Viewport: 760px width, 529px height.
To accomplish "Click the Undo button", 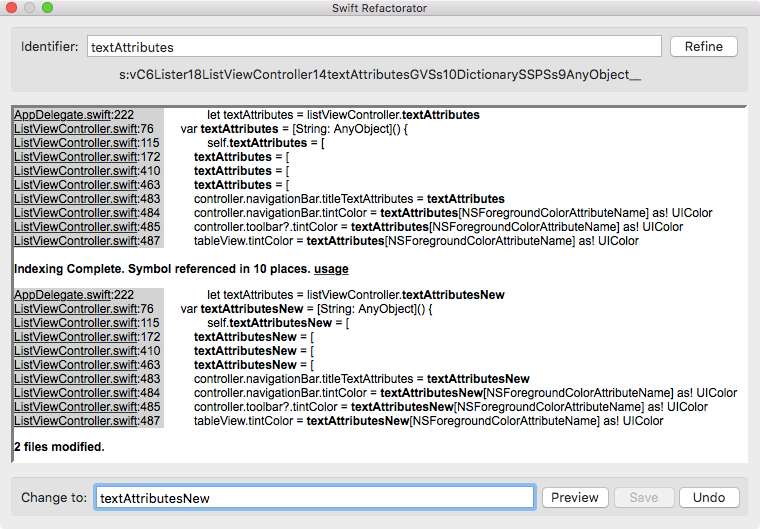I will click(x=709, y=497).
